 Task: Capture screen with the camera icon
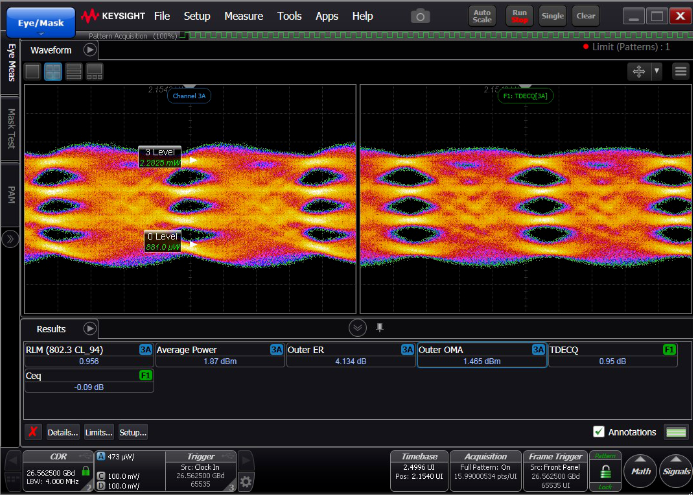coord(420,17)
